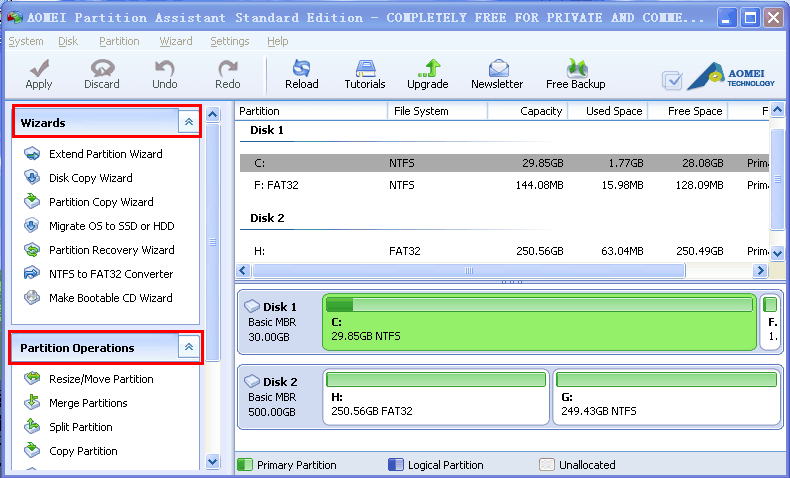
Task: Click the Free Backup toolbar icon
Action: [576, 67]
